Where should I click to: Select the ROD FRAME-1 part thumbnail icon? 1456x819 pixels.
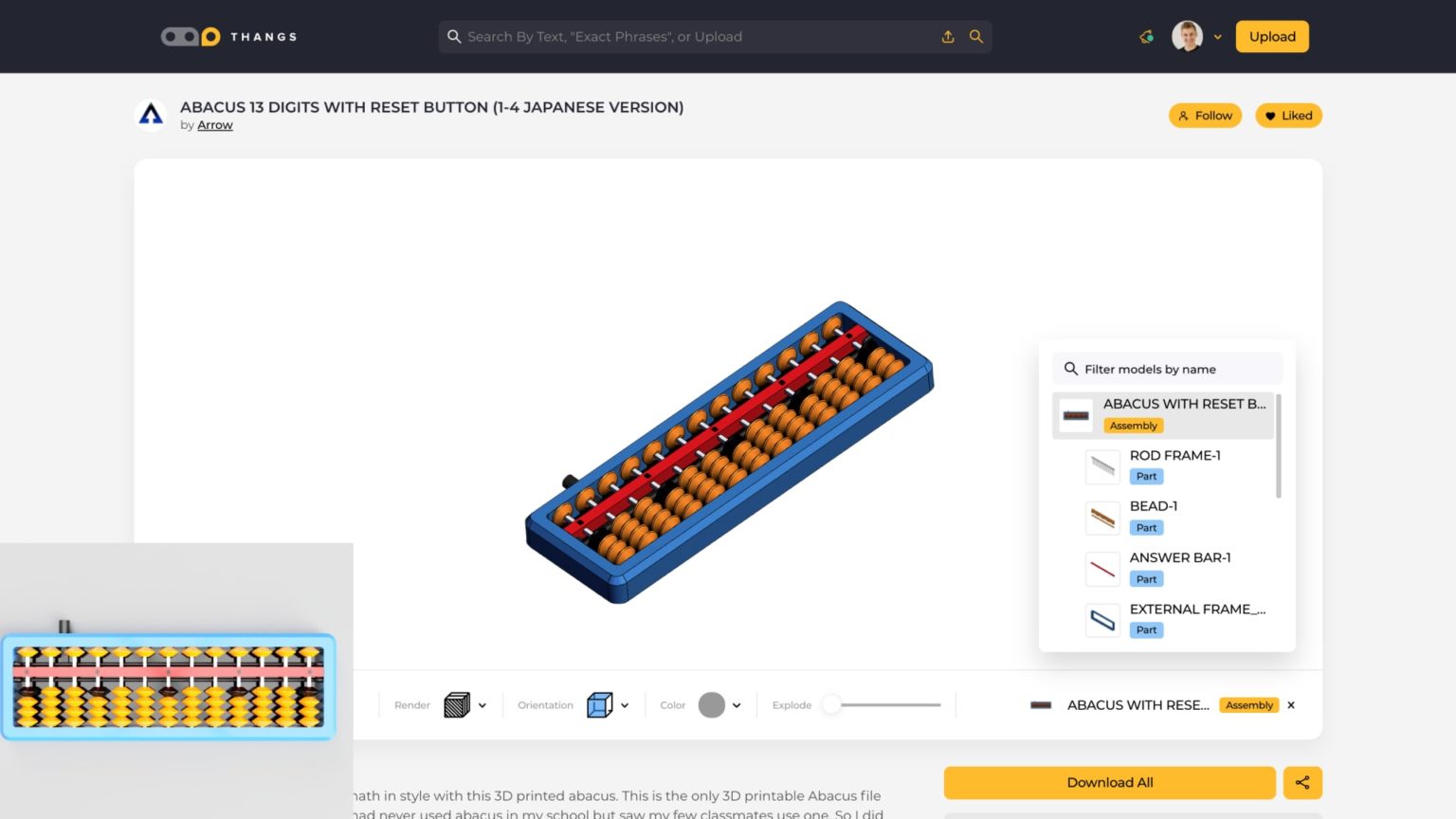point(1101,465)
